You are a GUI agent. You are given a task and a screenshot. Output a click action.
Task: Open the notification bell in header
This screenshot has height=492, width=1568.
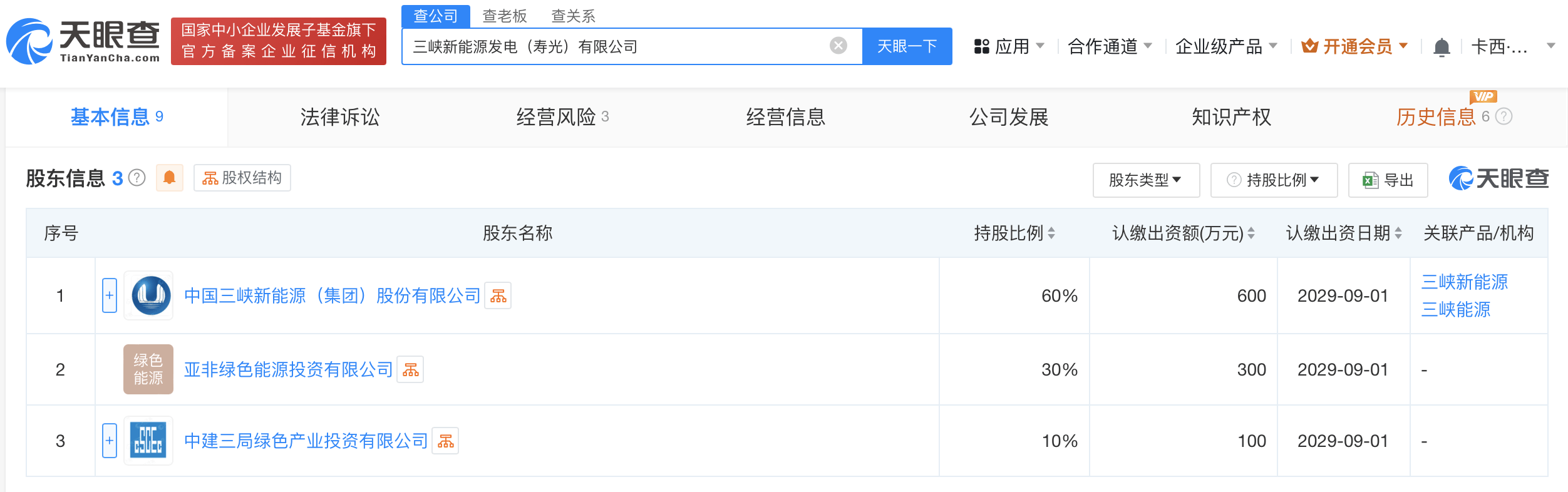coord(1442,47)
